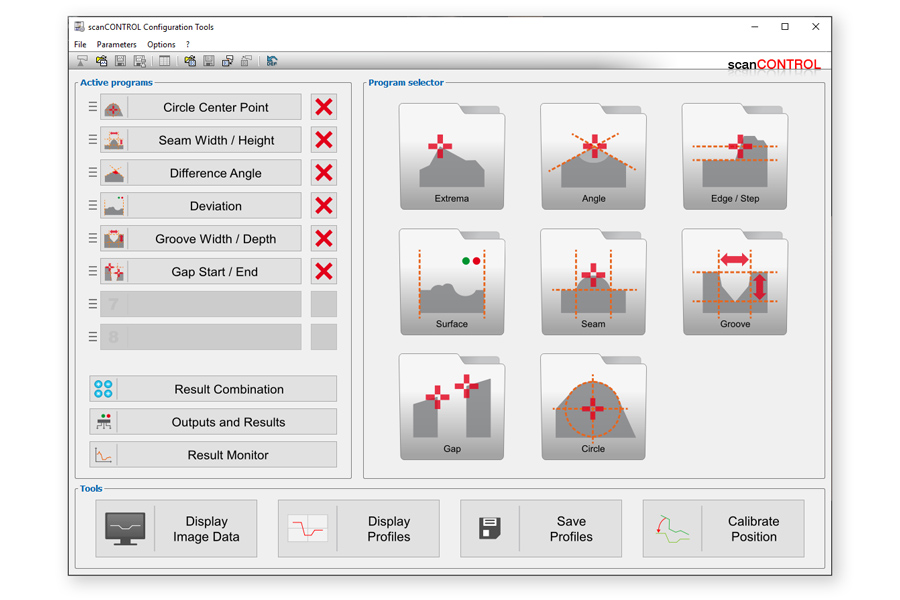The image size is (900, 600).
Task: Open the File menu
Action: pos(80,45)
